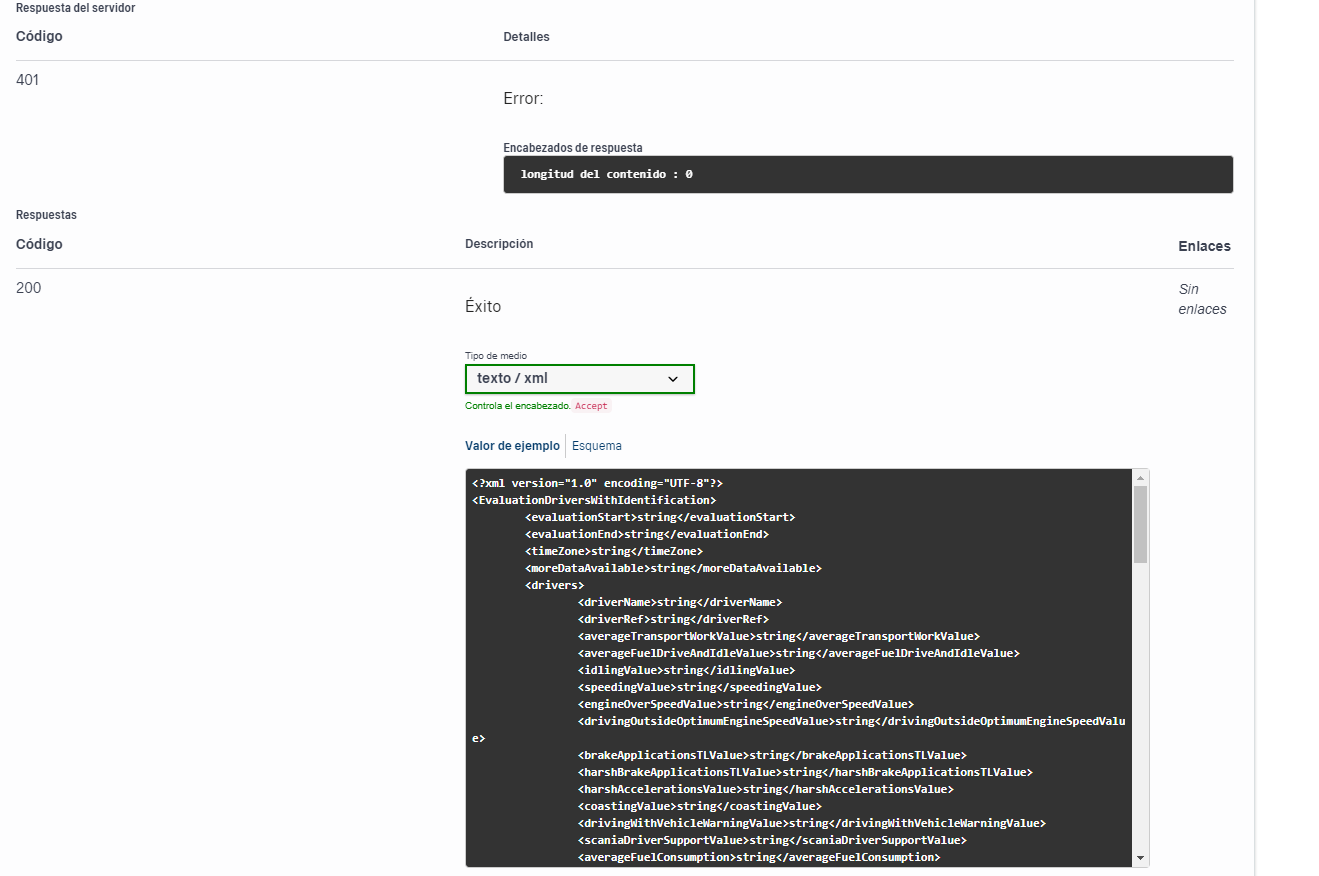Click the idlingValue XML line
1319x876 pixels.
[686, 670]
